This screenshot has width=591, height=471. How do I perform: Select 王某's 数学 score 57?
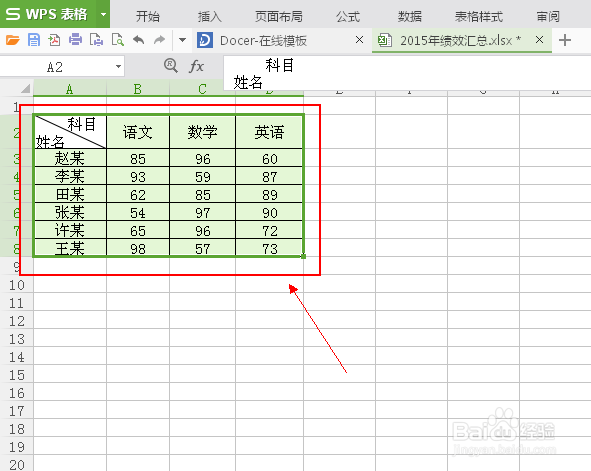coord(203,248)
